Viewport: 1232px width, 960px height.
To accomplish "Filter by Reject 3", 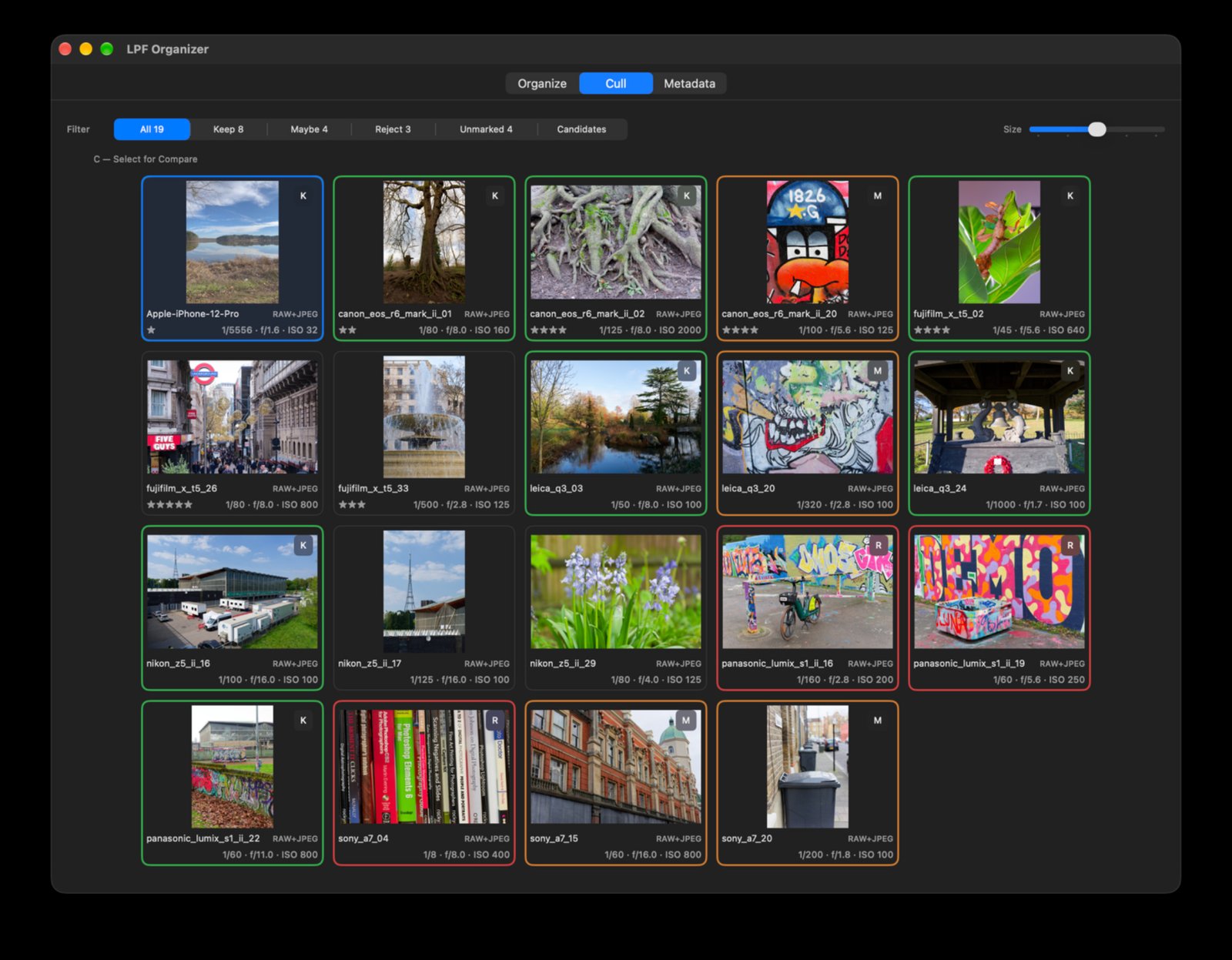I will pyautogui.click(x=393, y=129).
